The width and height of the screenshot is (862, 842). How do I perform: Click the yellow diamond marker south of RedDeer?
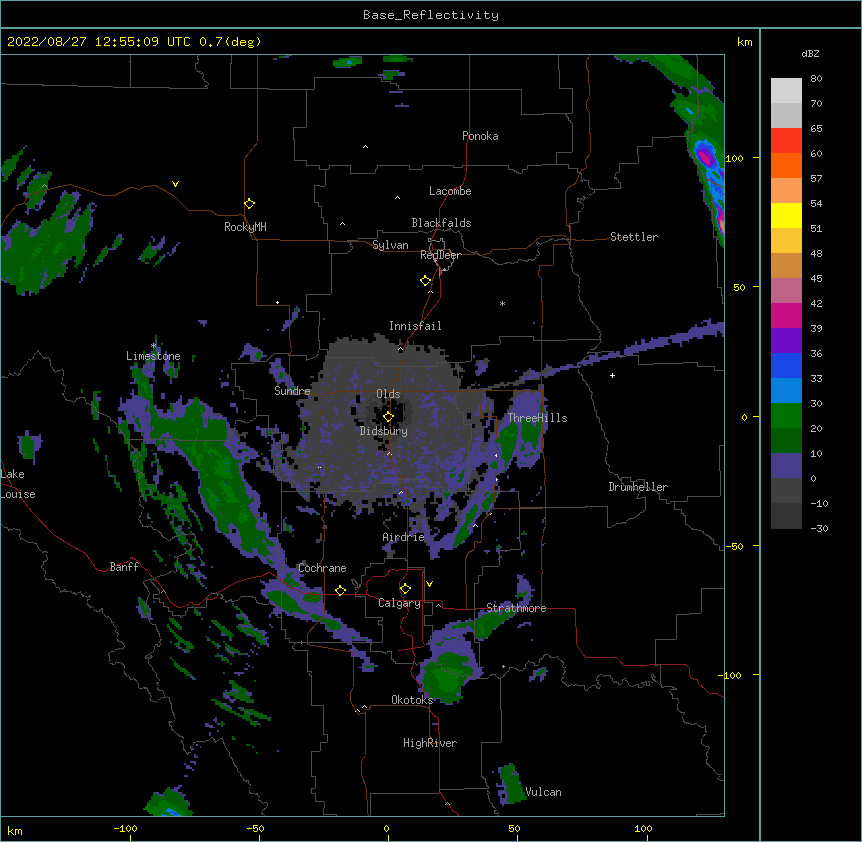tap(425, 281)
